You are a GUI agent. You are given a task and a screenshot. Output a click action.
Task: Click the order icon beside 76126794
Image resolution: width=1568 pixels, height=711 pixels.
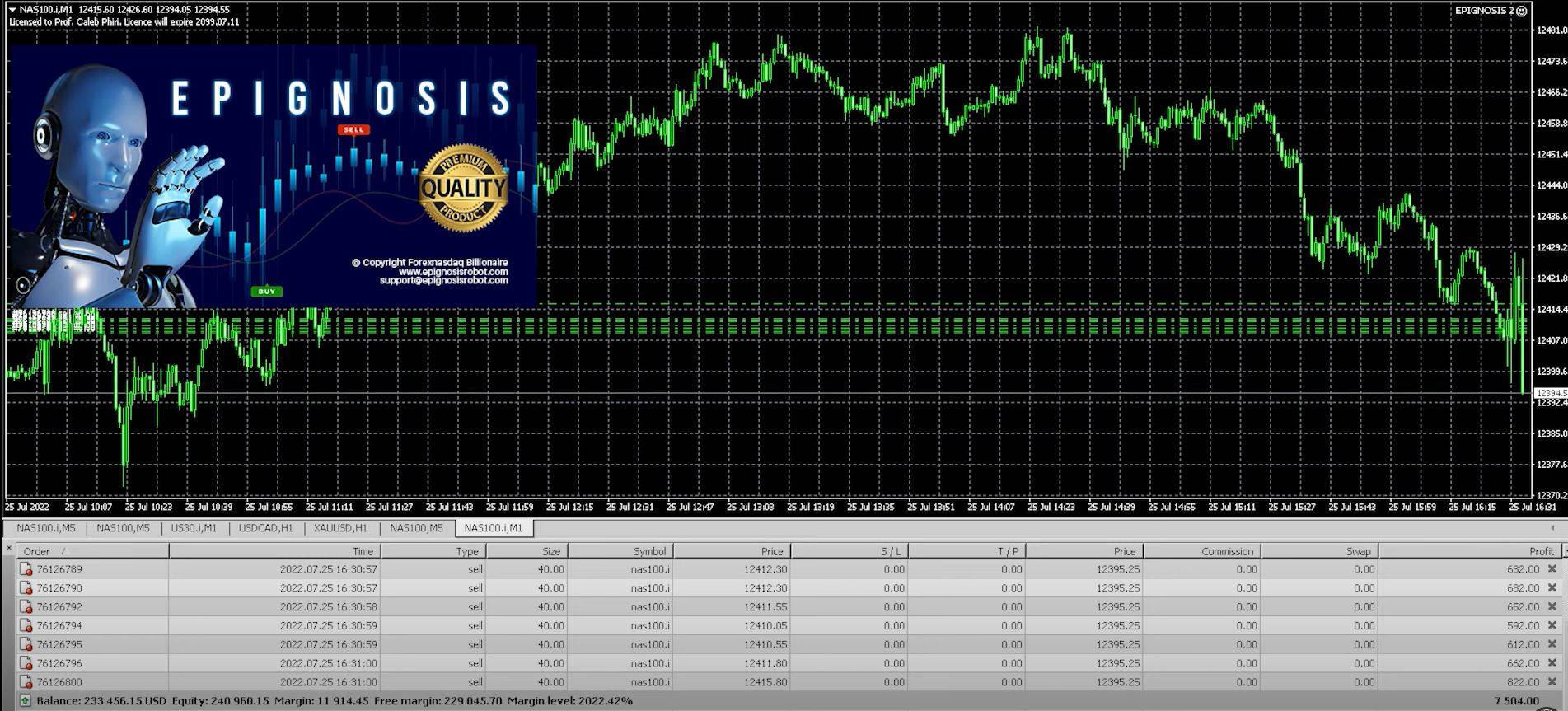click(26, 626)
